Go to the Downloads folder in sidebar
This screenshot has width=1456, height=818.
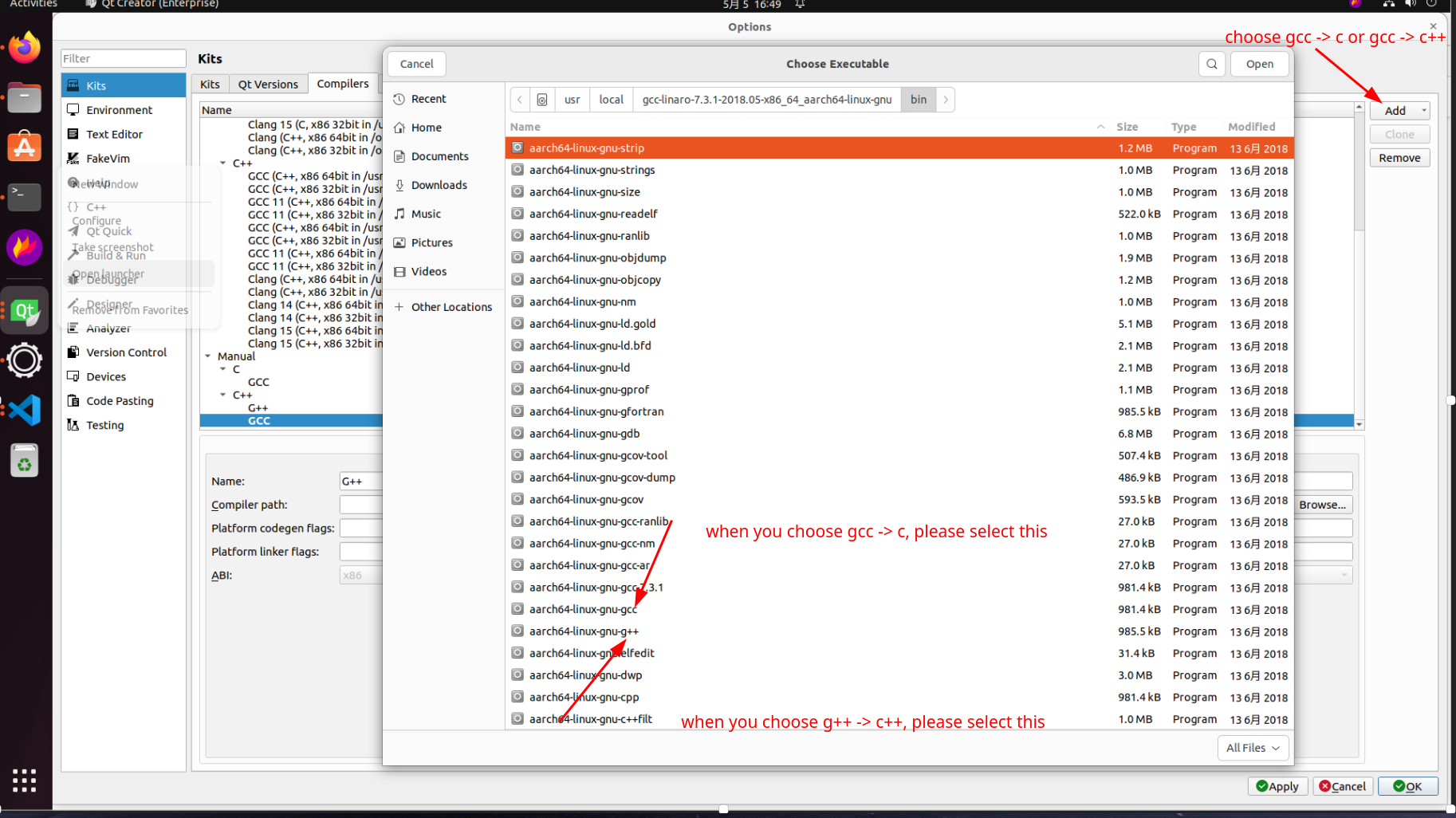point(439,185)
